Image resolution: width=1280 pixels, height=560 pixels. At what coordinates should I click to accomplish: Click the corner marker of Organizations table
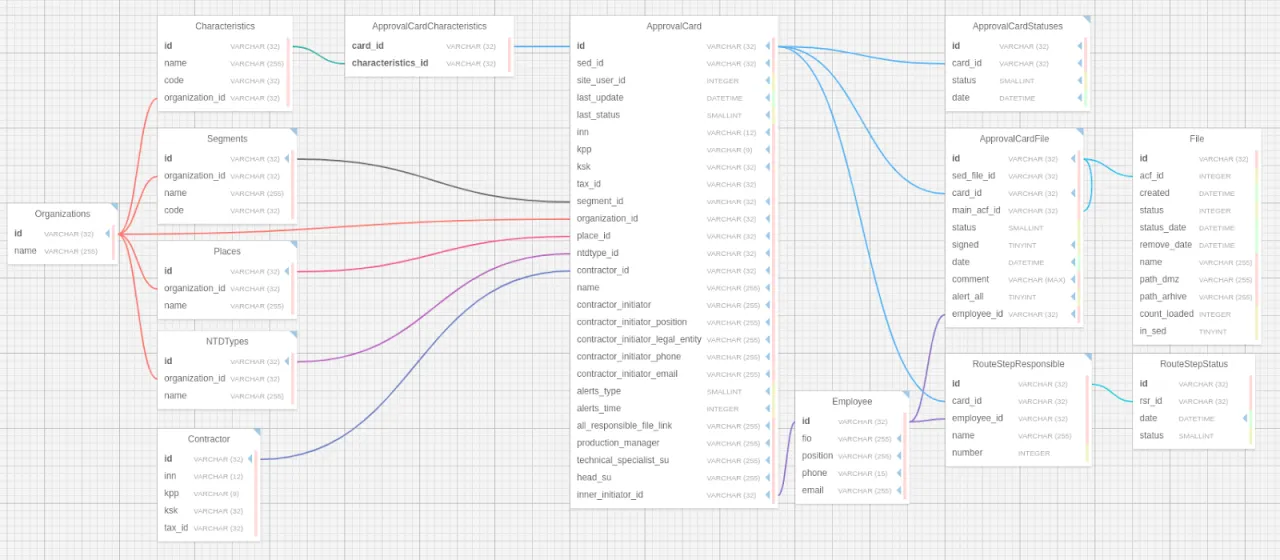click(x=114, y=208)
